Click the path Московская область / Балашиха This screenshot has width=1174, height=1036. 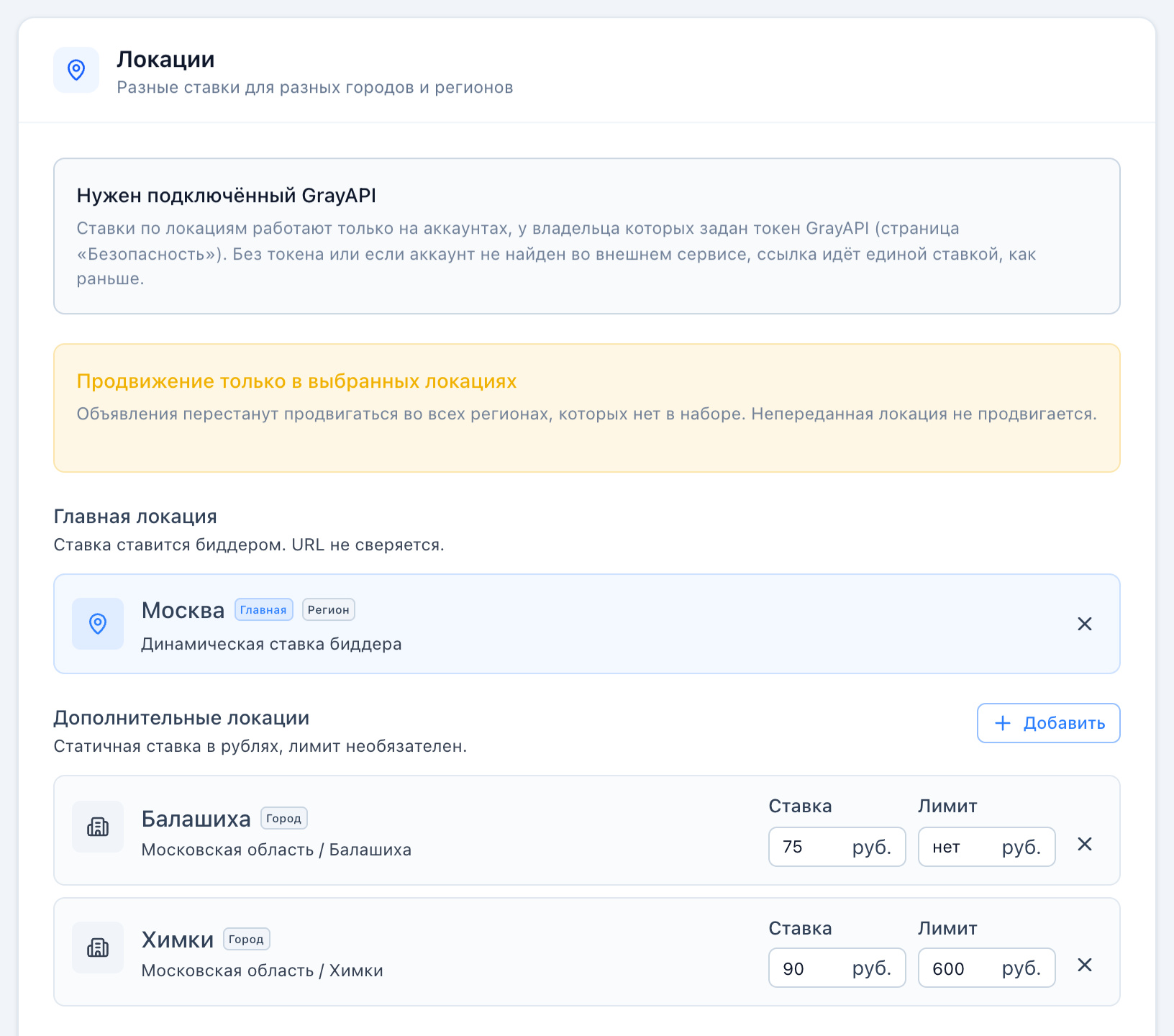(x=276, y=850)
